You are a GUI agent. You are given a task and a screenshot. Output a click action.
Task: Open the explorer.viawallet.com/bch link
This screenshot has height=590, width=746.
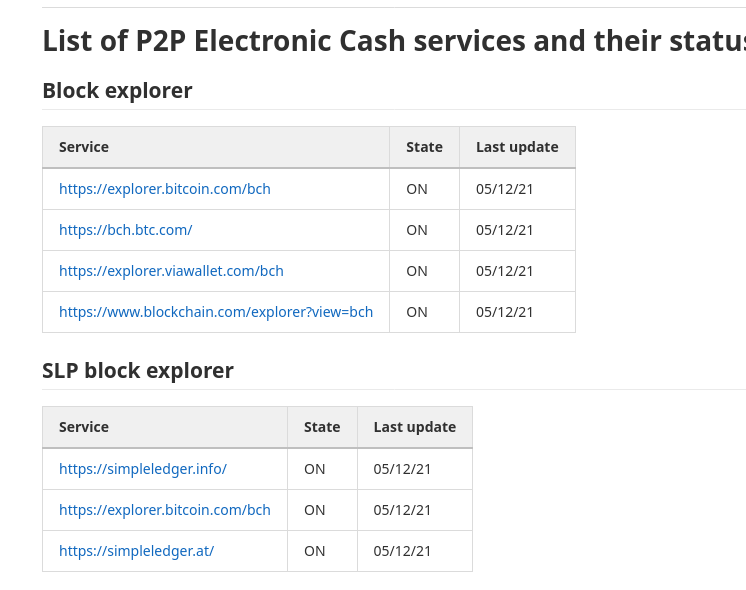pyautogui.click(x=171, y=271)
